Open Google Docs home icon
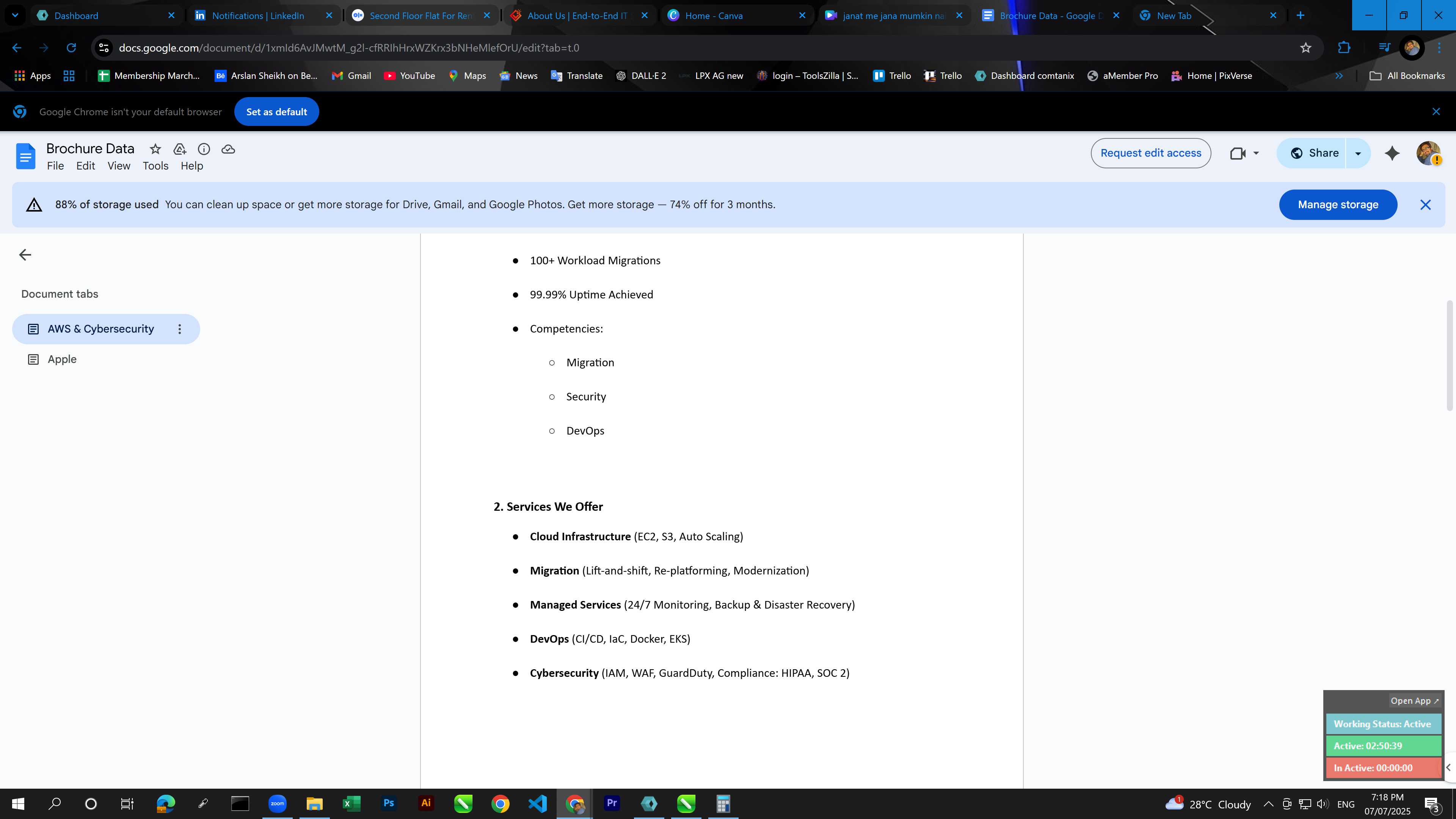 tap(25, 156)
